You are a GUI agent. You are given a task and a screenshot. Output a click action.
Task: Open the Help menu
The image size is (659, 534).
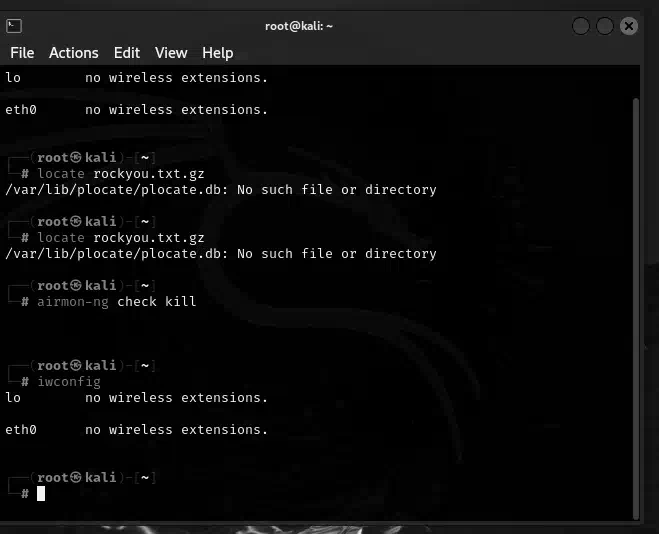point(218,53)
